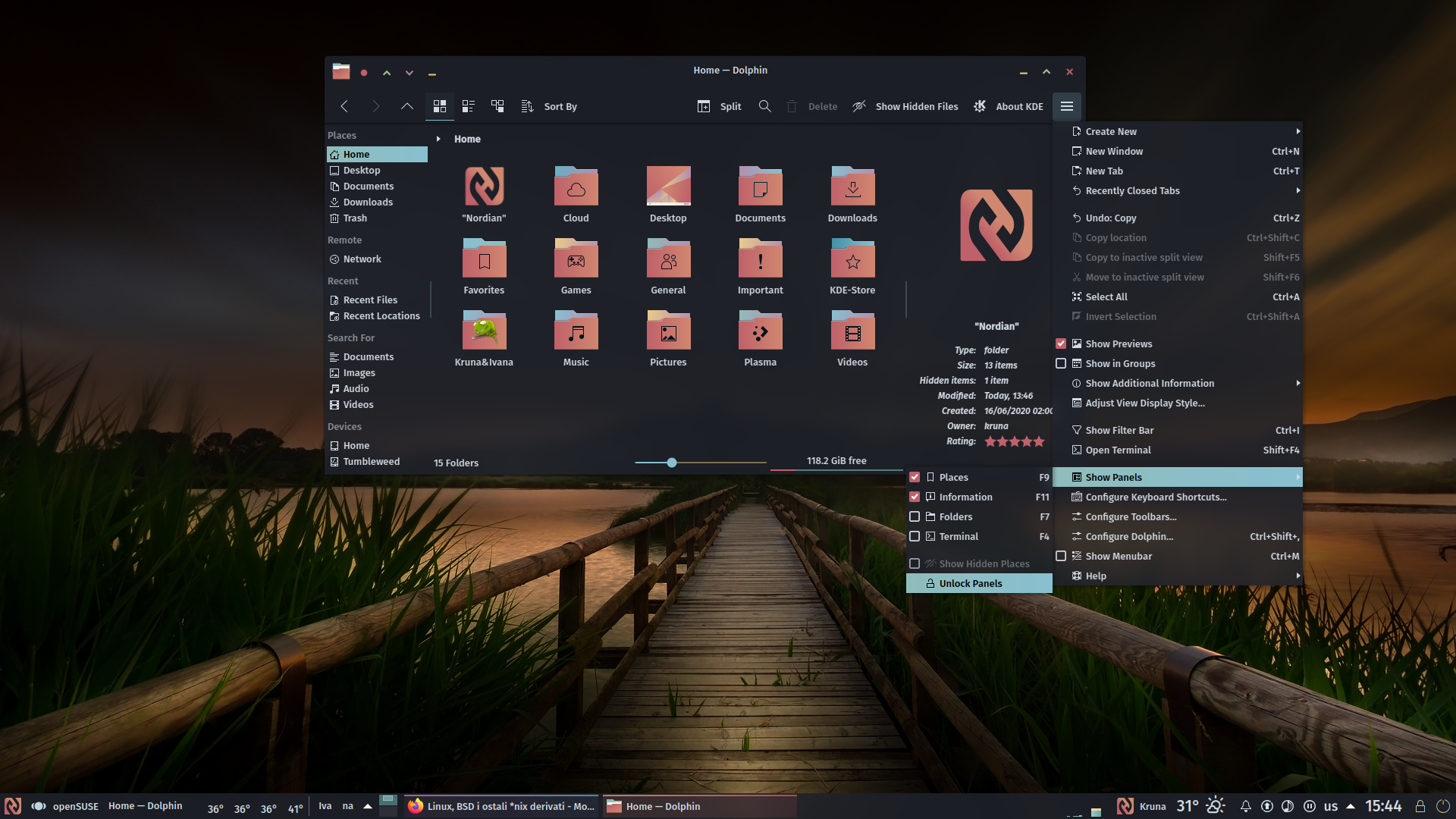Open the "Nordian" folder
The height and width of the screenshot is (819, 1456).
[x=484, y=194]
